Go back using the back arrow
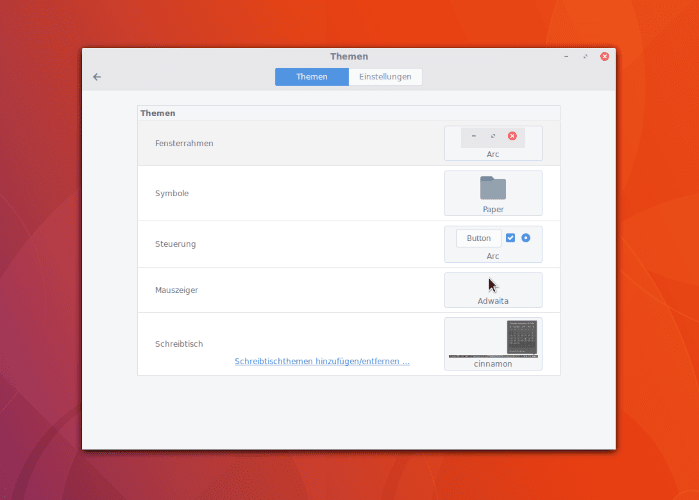 tap(97, 77)
